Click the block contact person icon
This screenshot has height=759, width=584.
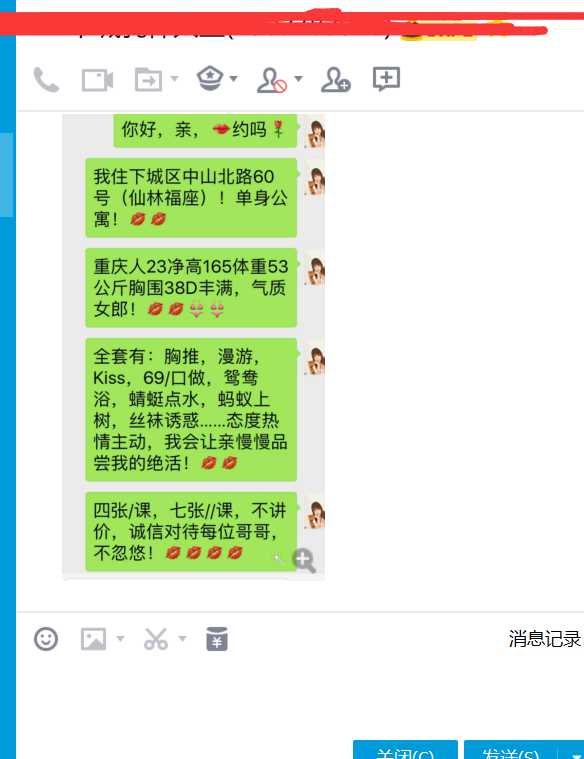point(272,80)
